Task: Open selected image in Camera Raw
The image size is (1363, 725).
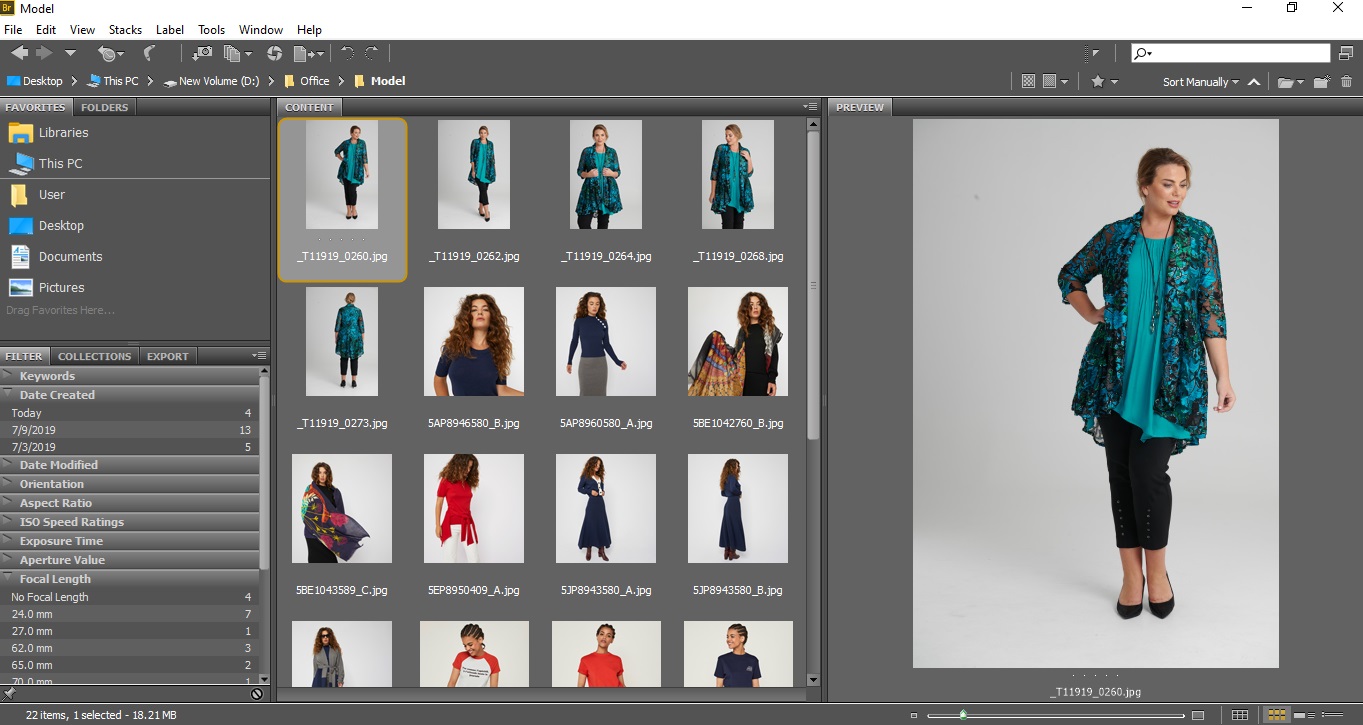Action: pyautogui.click(x=276, y=52)
